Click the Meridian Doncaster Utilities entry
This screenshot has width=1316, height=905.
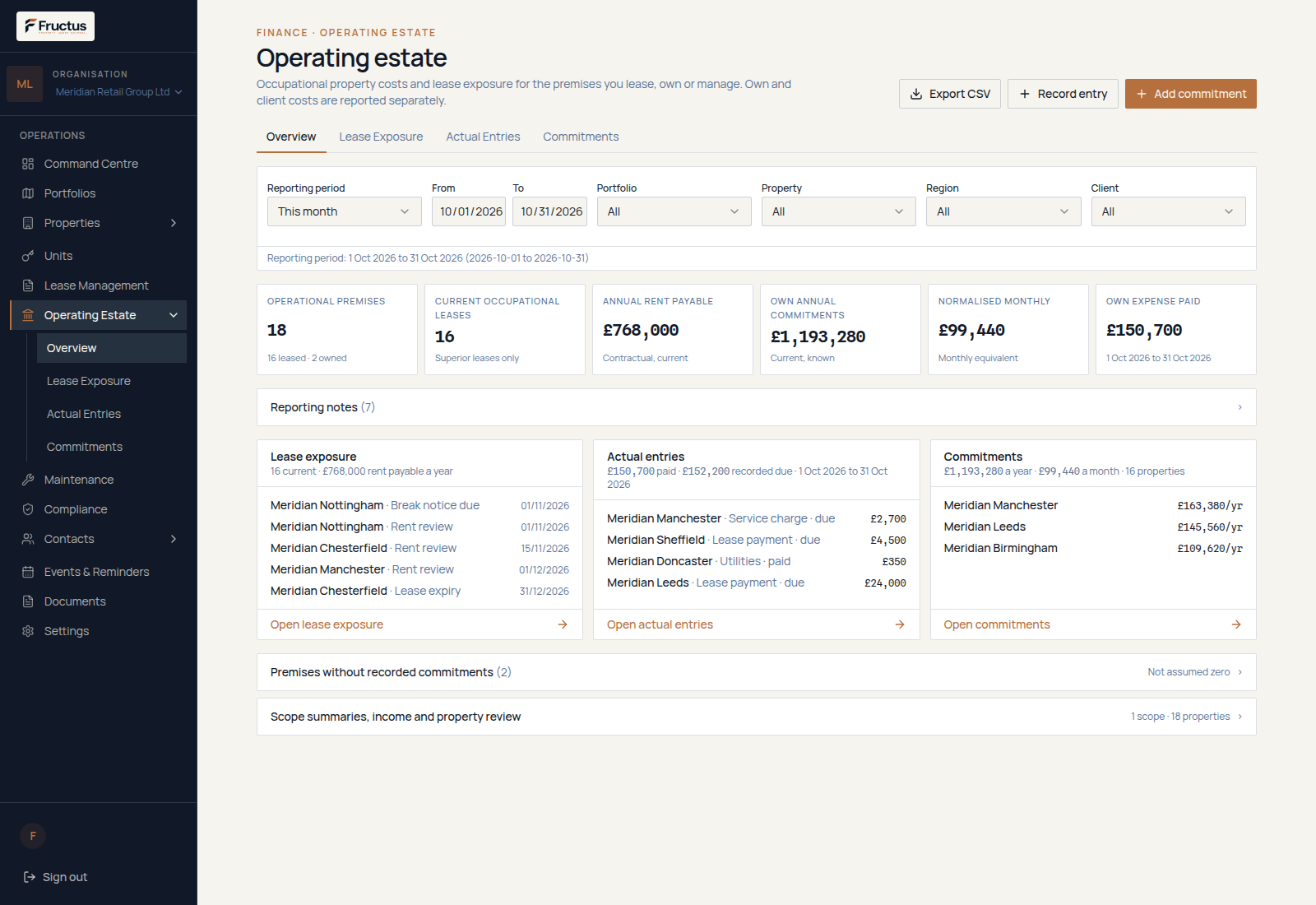tap(756, 561)
